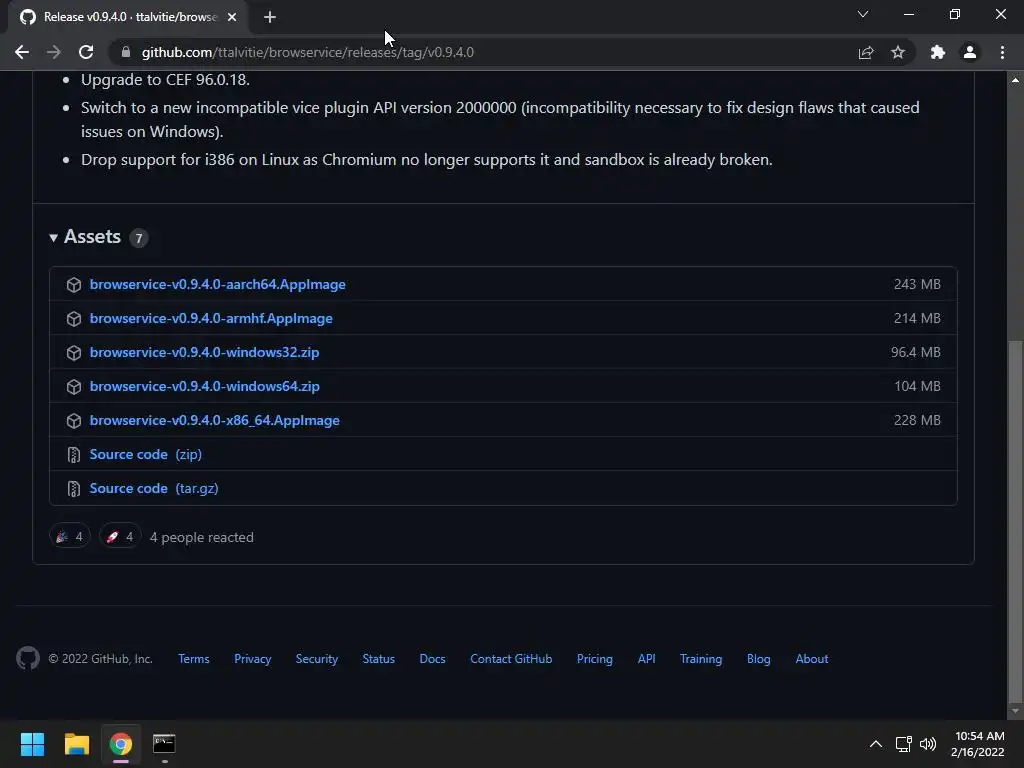The height and width of the screenshot is (768, 1024).
Task: Bookmark this page with the star icon
Action: (x=898, y=52)
